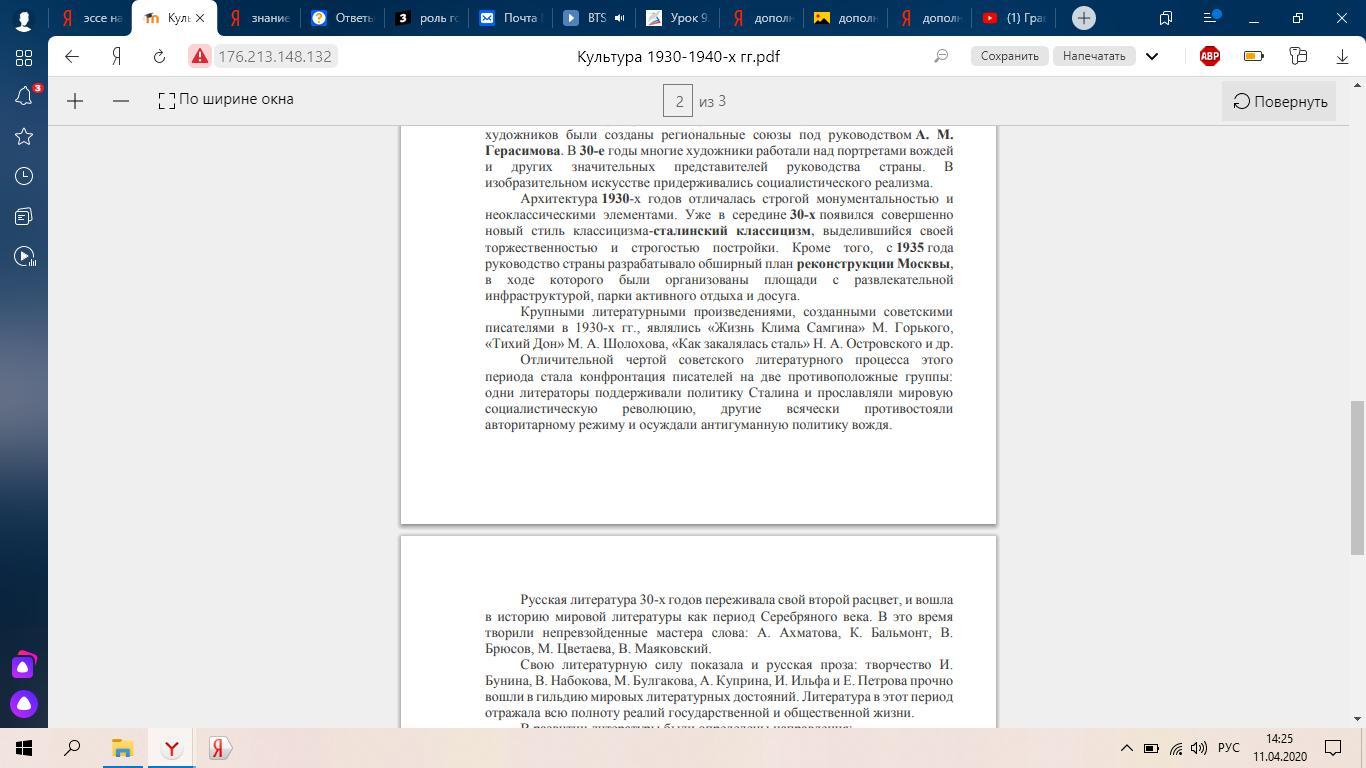The image size is (1366, 768).
Task: Click the PDF vertical scrollbar thumb
Action: (1357, 478)
